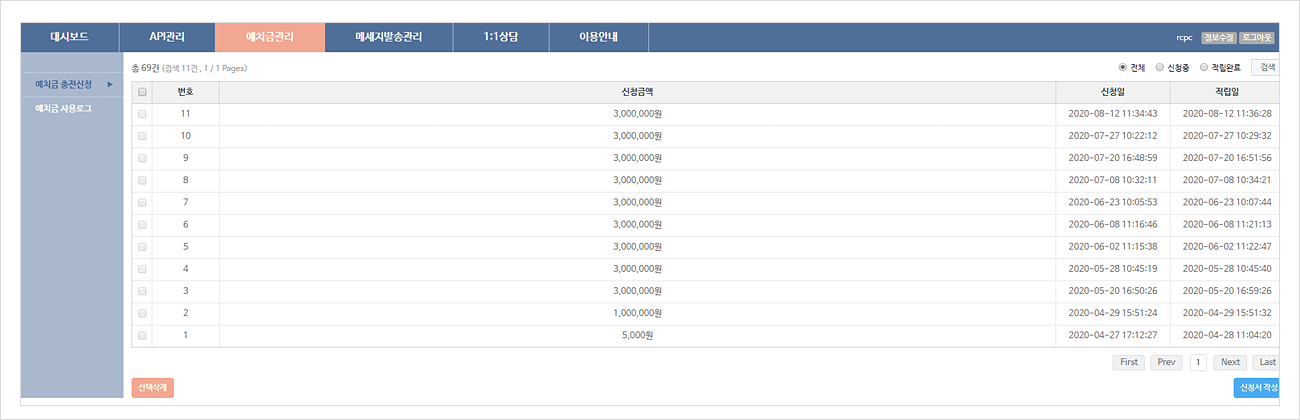Check the checkbox for row 4
1300x420 pixels.
(142, 269)
